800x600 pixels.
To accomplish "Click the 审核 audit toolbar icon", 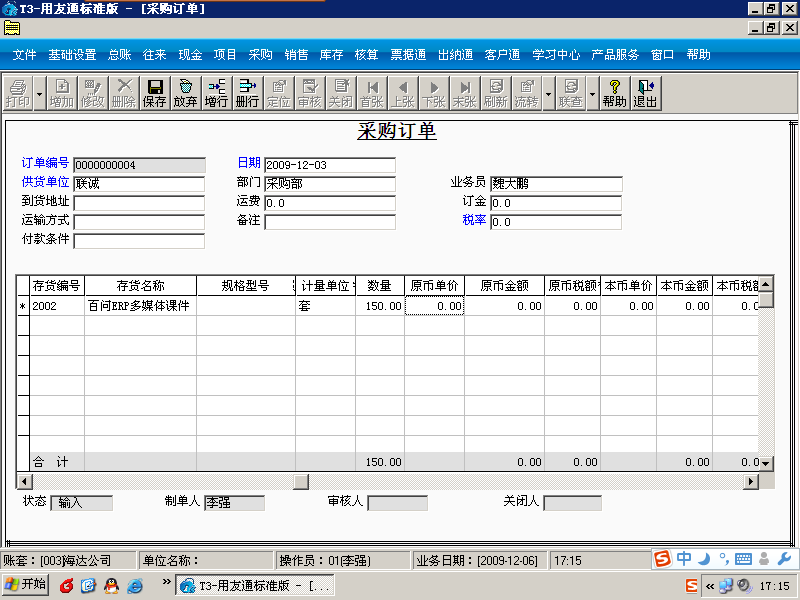I will 310,93.
